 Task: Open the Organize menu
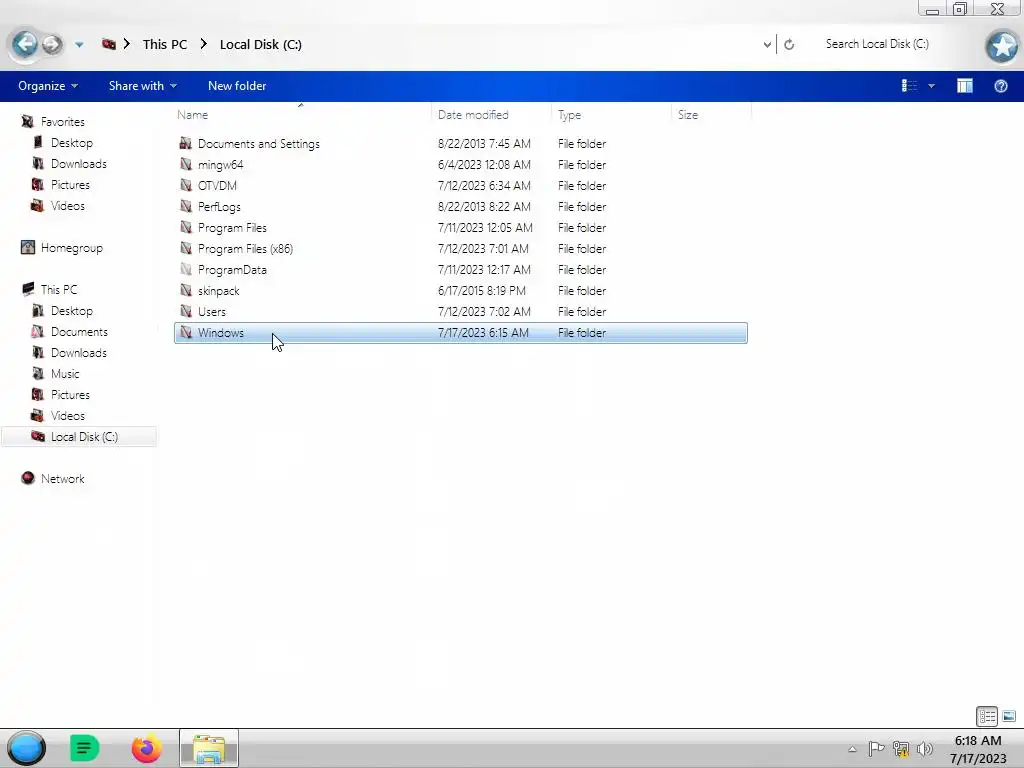48,86
